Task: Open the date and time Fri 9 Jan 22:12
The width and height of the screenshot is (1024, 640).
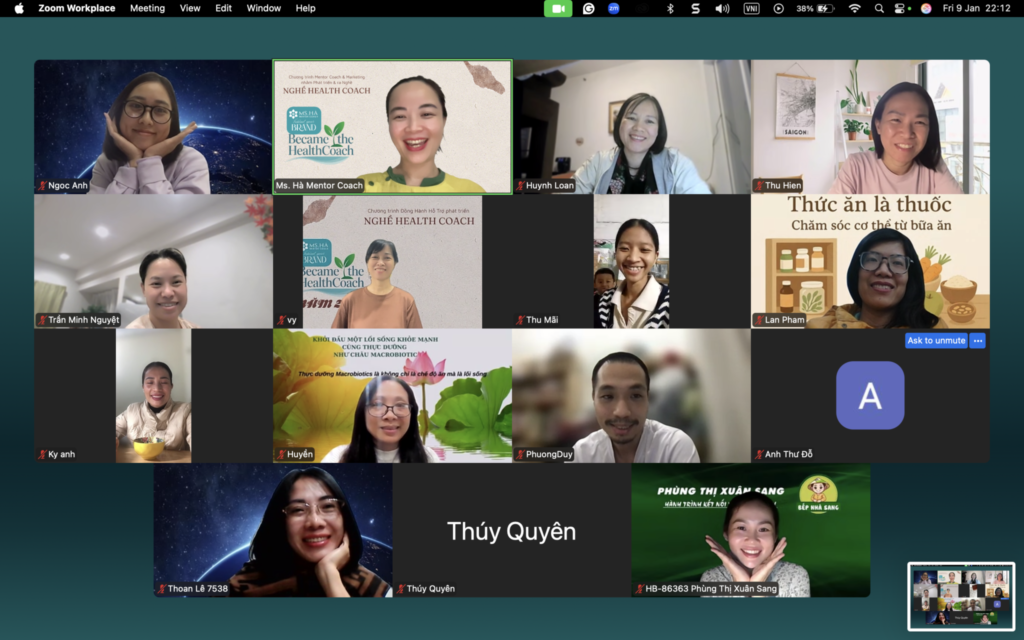Action: [x=976, y=8]
